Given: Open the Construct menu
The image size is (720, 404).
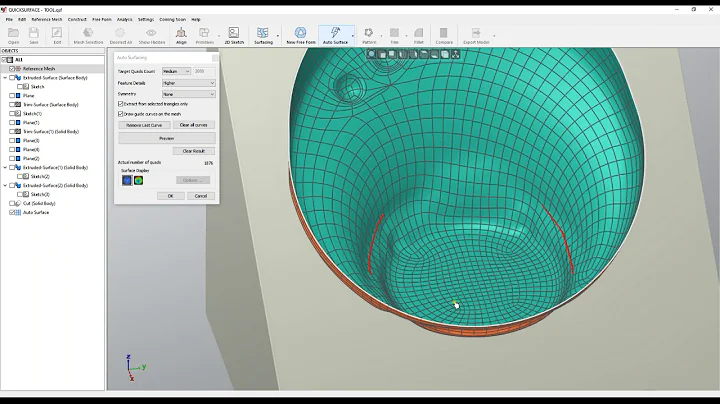Looking at the screenshot, I should coord(77,19).
